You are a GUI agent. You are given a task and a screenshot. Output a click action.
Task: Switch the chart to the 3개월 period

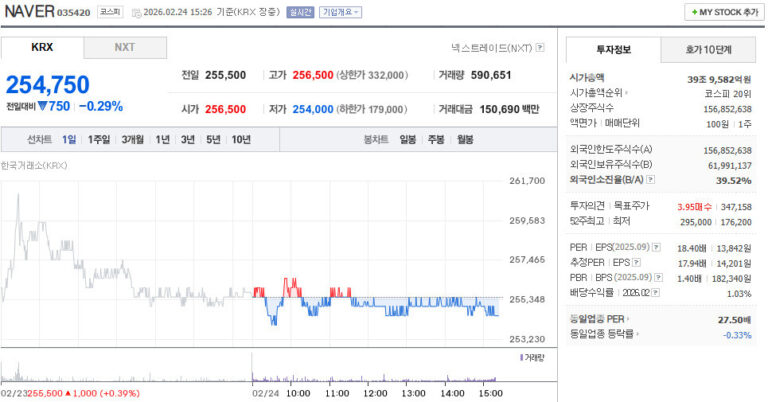(x=132, y=139)
